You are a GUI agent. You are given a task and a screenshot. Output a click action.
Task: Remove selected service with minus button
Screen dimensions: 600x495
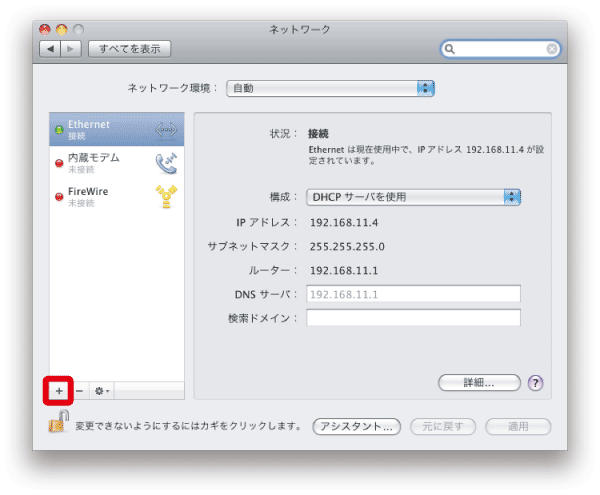pyautogui.click(x=80, y=391)
